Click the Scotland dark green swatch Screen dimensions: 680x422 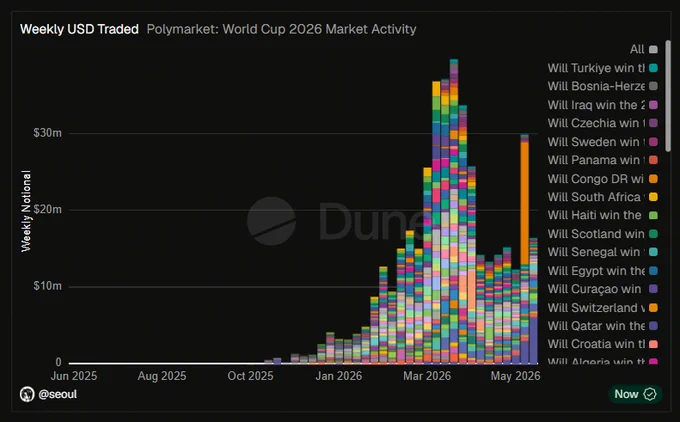(x=653, y=234)
